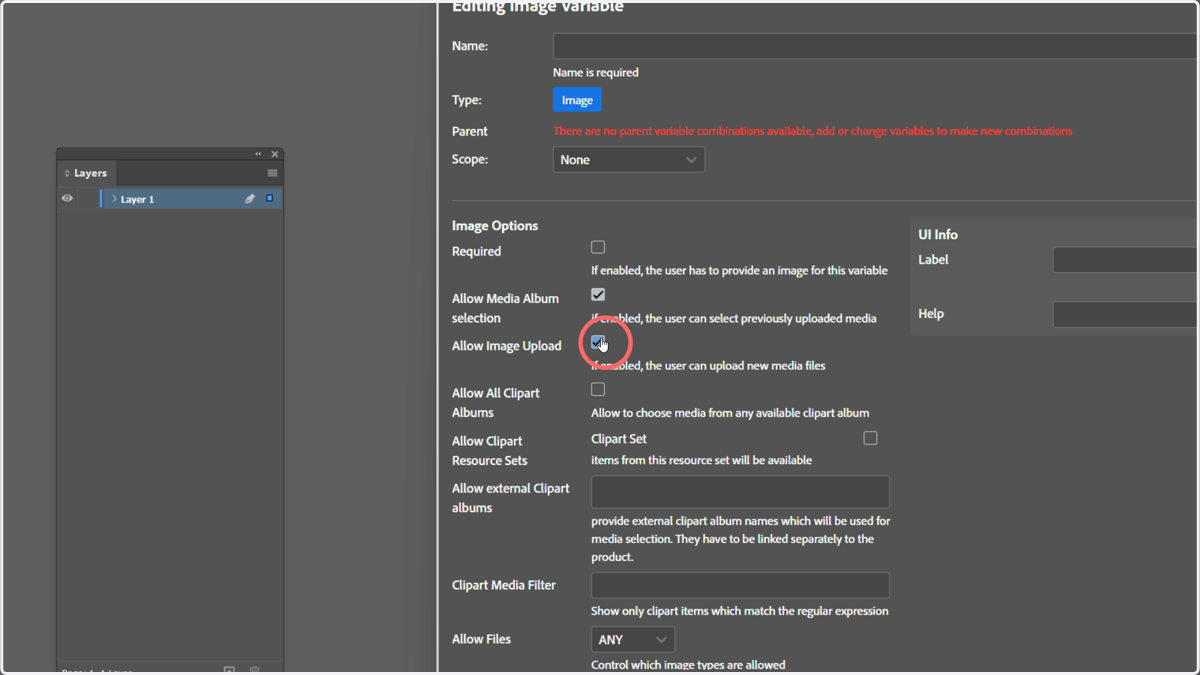Expand Layer 1 disclosure arrow
Image resolution: width=1200 pixels, height=675 pixels.
tap(114, 199)
